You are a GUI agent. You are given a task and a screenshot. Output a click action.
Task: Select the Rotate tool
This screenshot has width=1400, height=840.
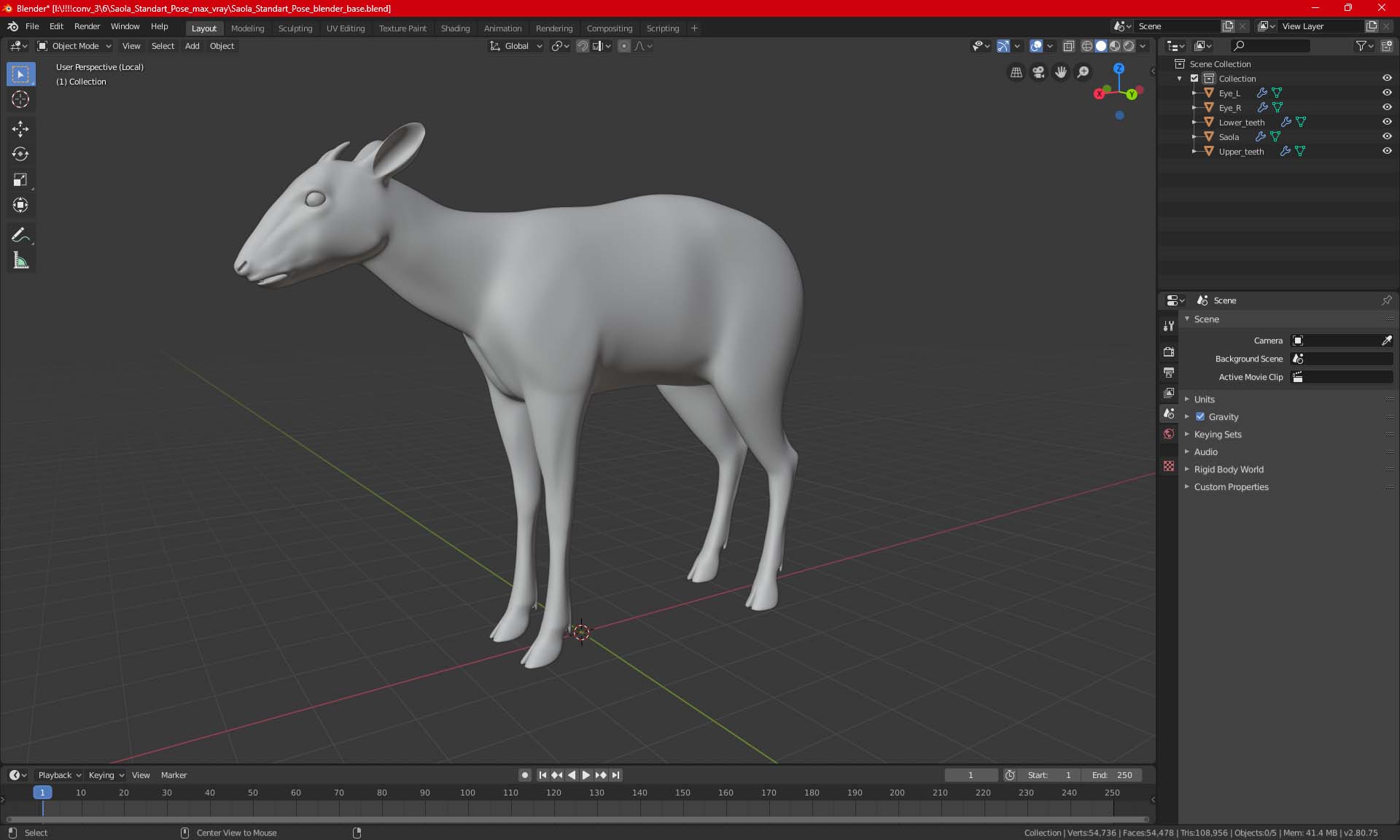(x=20, y=154)
